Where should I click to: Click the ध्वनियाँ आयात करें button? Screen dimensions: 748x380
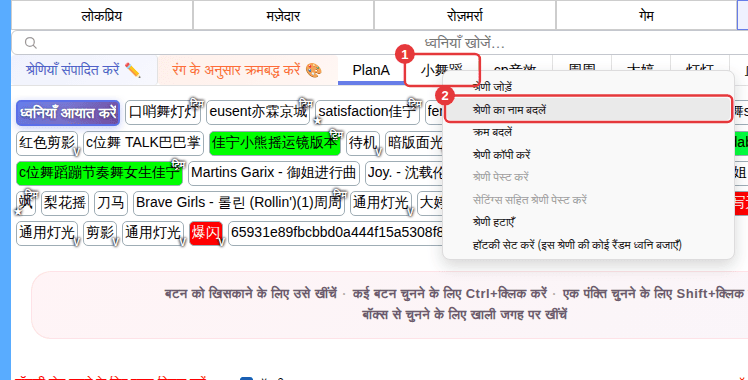(68, 113)
